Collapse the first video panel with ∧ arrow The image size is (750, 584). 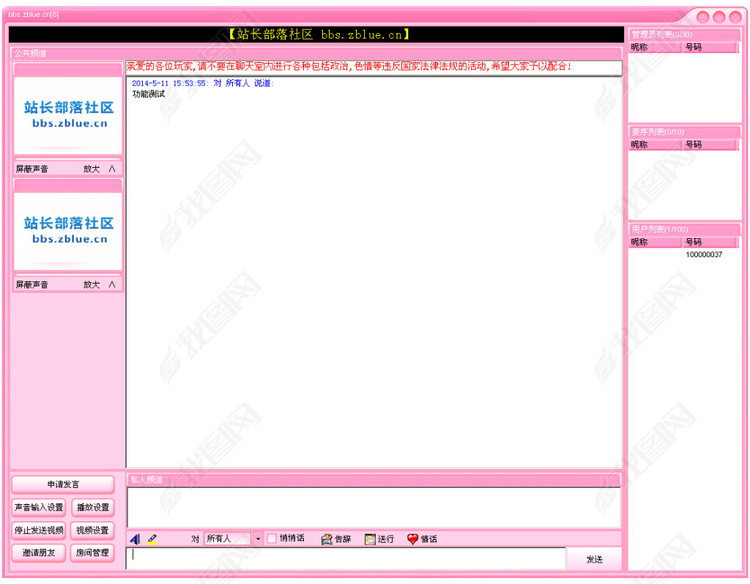click(112, 169)
